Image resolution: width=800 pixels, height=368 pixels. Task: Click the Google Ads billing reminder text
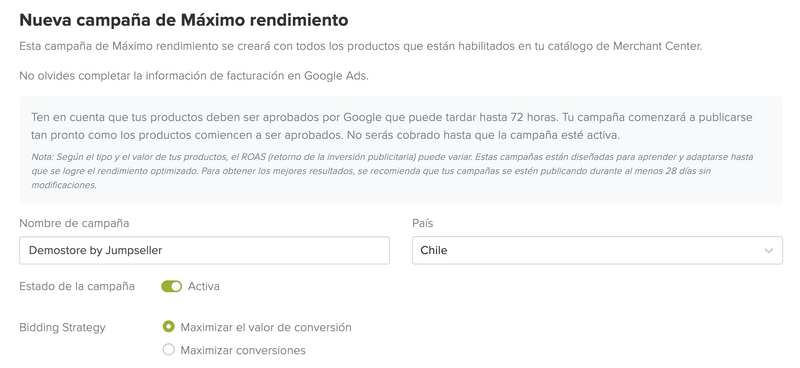(194, 76)
